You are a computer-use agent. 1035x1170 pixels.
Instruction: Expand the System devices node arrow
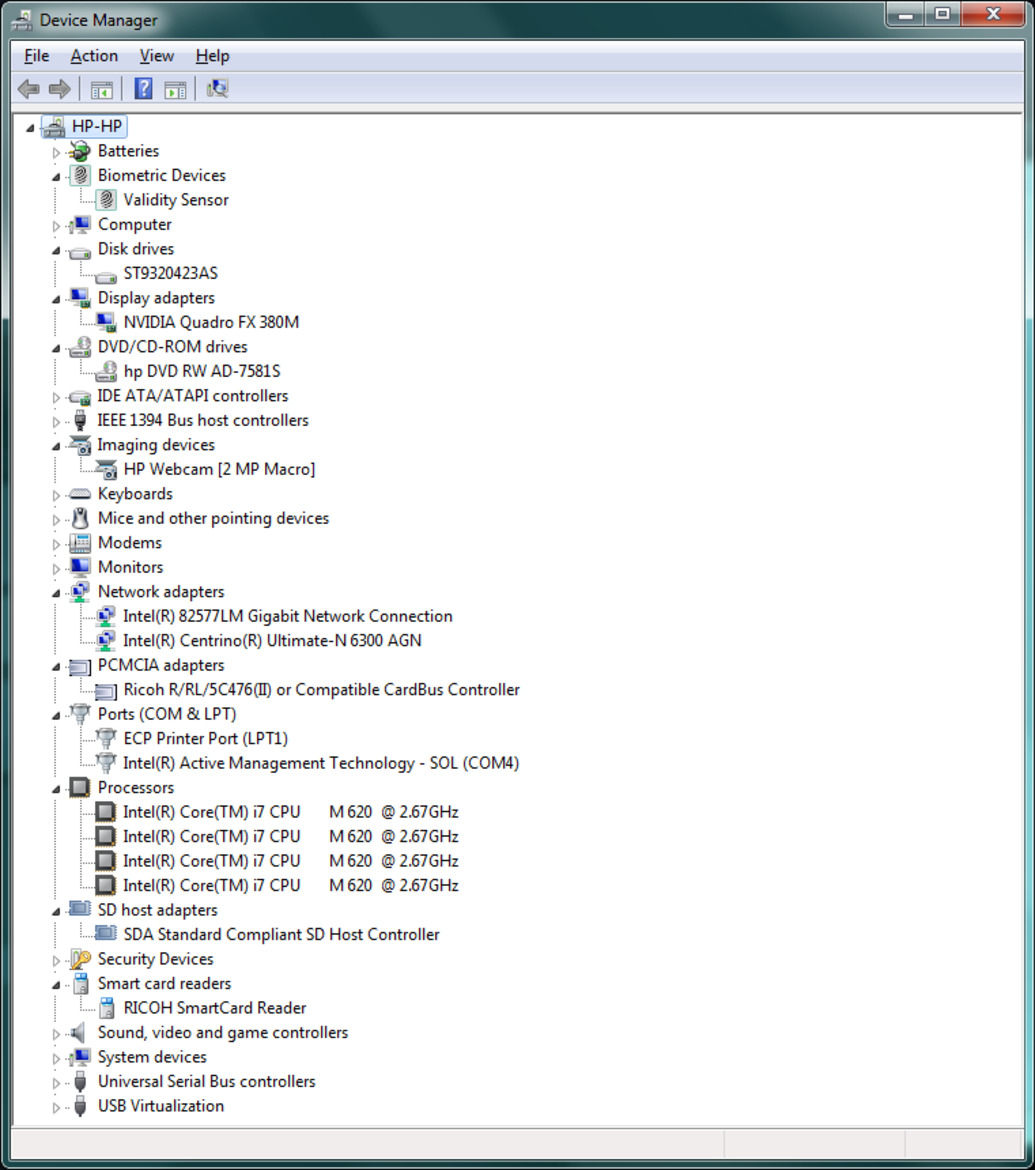click(56, 1058)
